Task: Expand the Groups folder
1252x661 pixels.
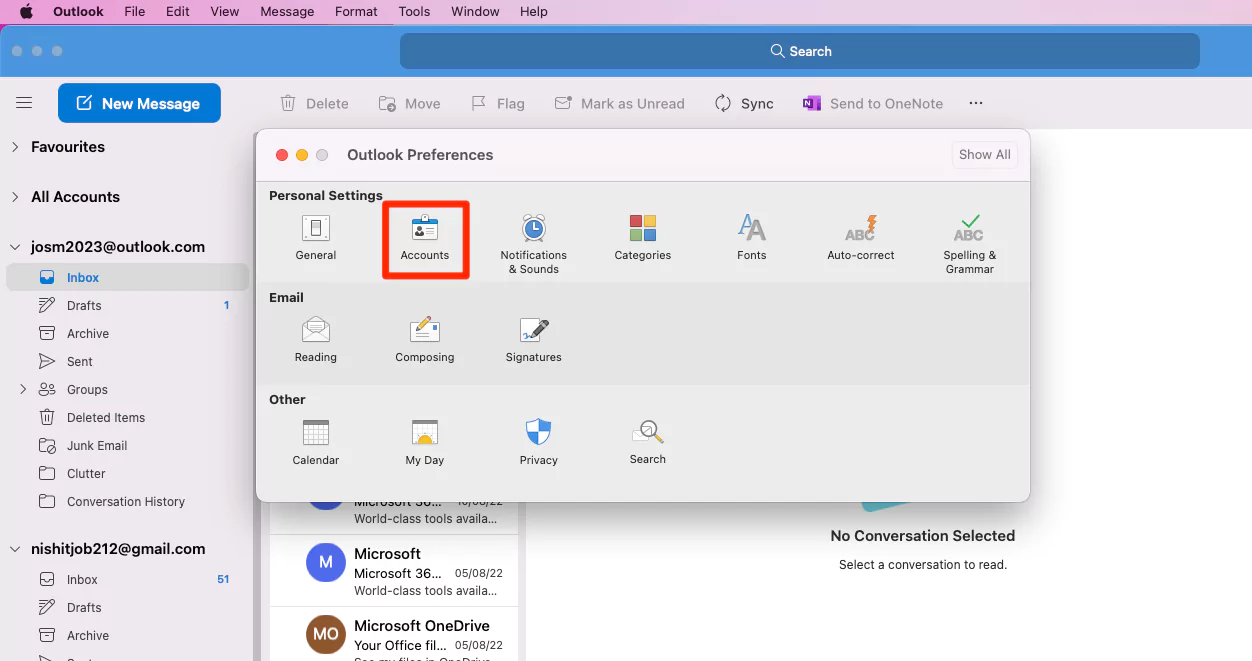Action: tap(22, 389)
